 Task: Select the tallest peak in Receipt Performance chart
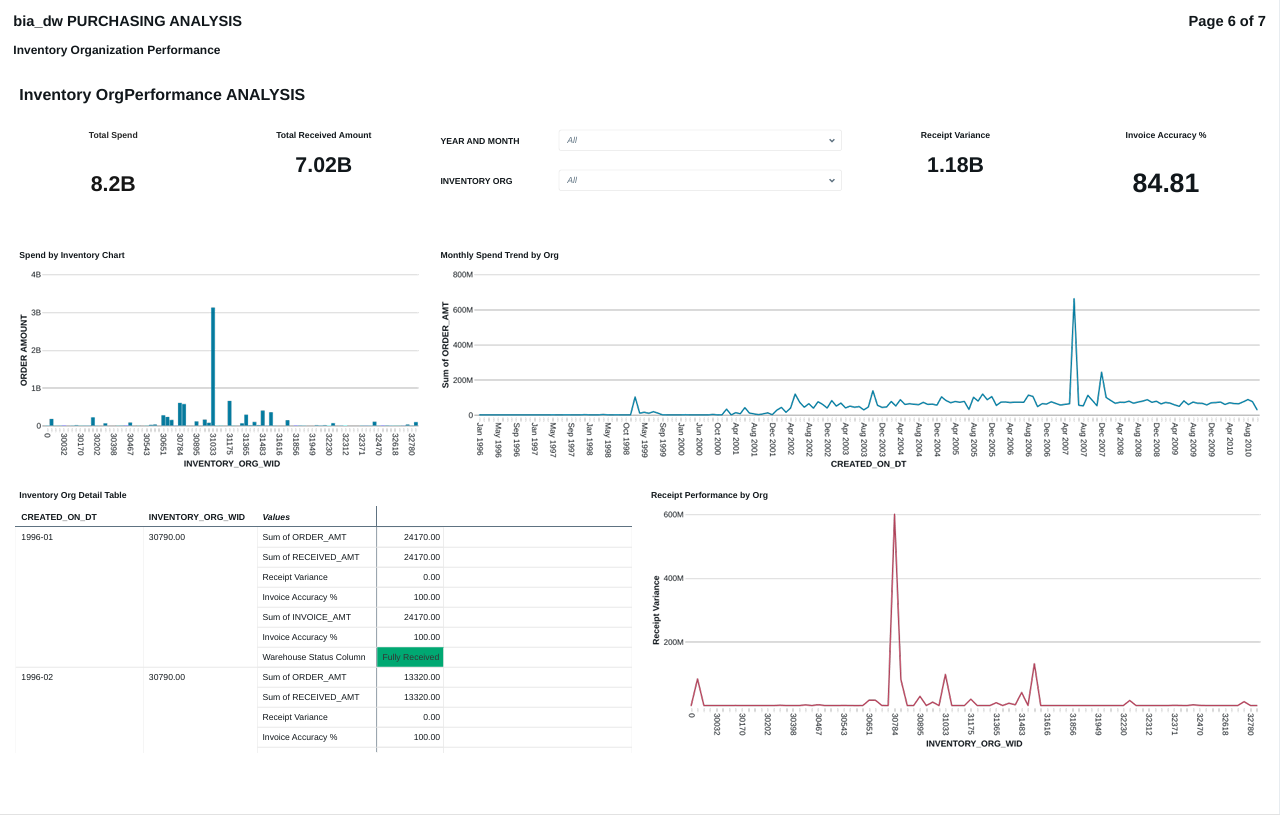click(x=894, y=517)
